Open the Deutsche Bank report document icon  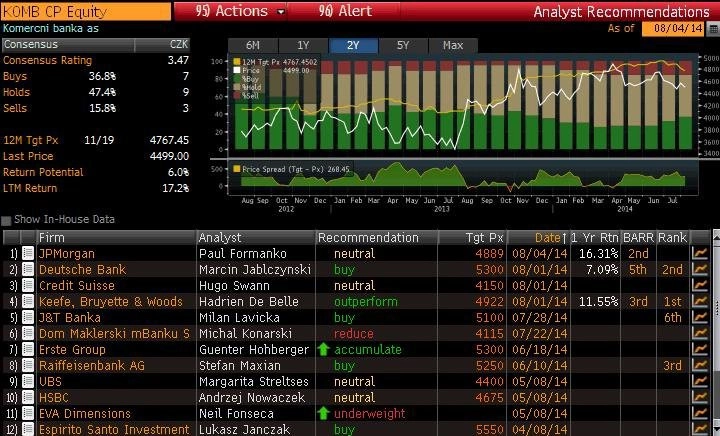coord(28,269)
